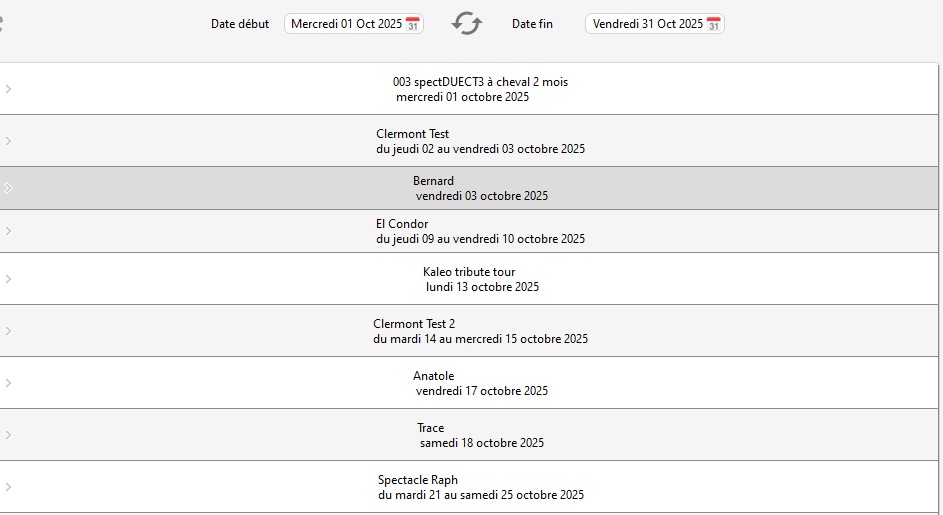Expand the Trace row chevron
The image size is (943, 515).
[x=8, y=435]
